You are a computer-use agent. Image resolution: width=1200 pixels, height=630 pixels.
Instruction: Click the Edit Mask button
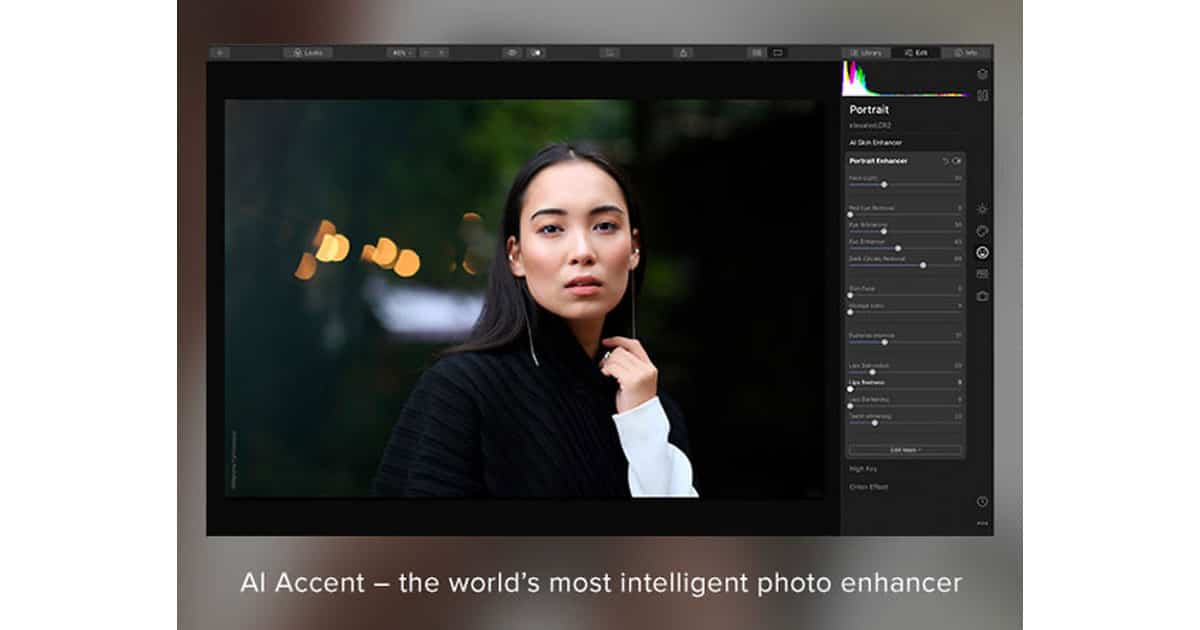pyautogui.click(x=905, y=450)
